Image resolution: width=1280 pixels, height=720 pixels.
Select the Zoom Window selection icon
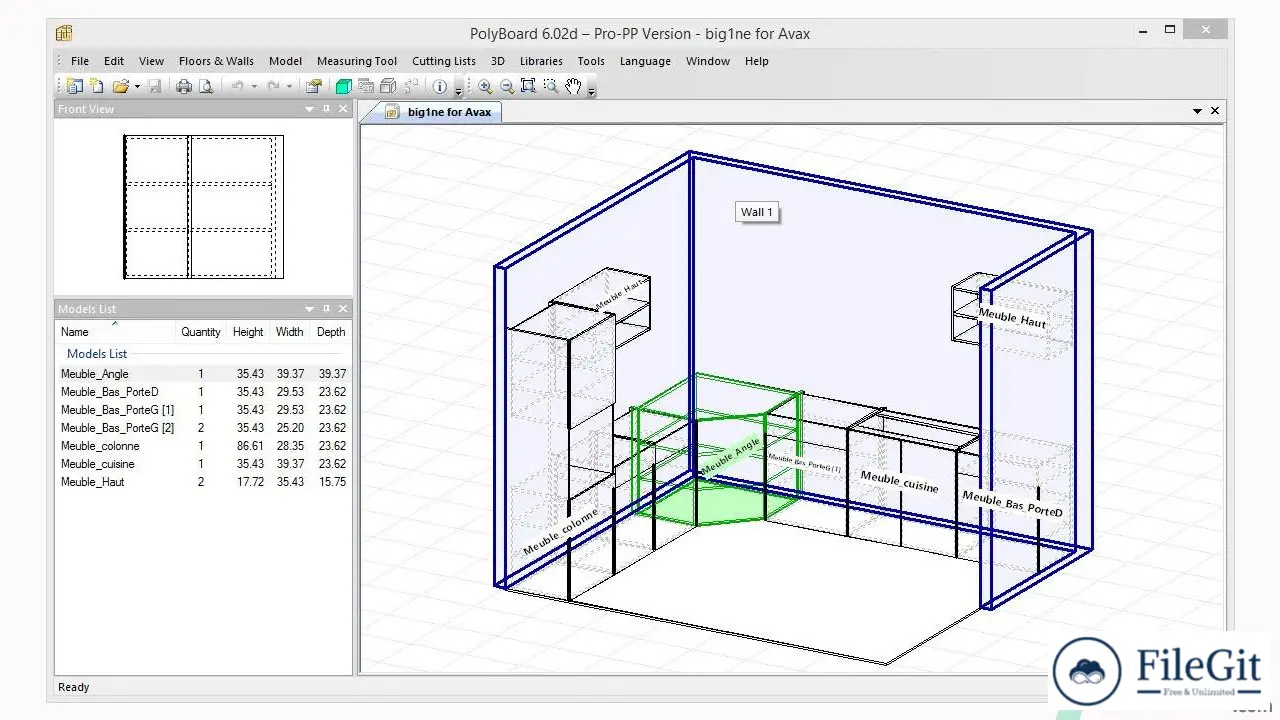(x=550, y=87)
